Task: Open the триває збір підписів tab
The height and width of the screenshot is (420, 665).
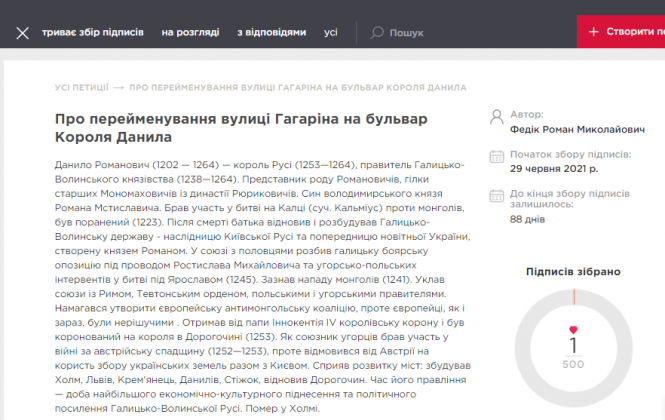Action: pyautogui.click(x=93, y=32)
